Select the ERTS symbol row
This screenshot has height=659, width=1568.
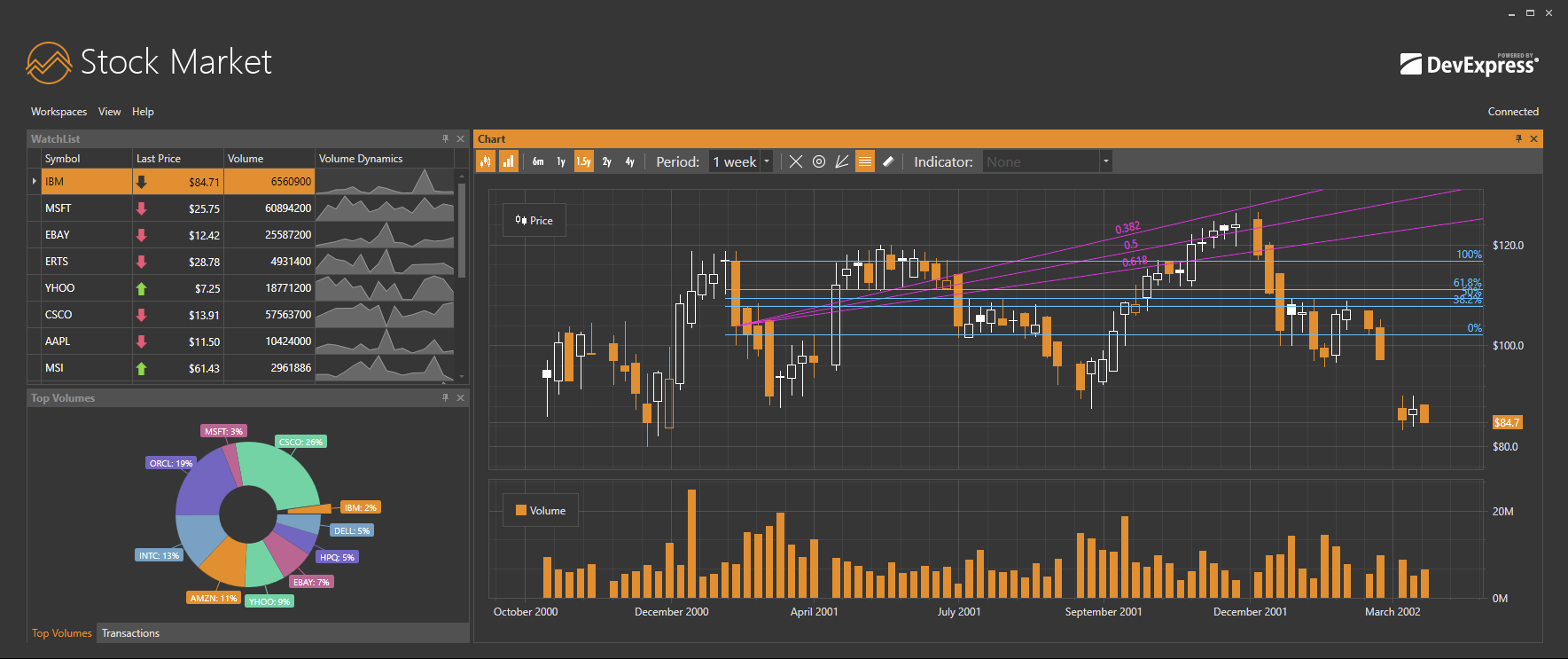pos(241,262)
